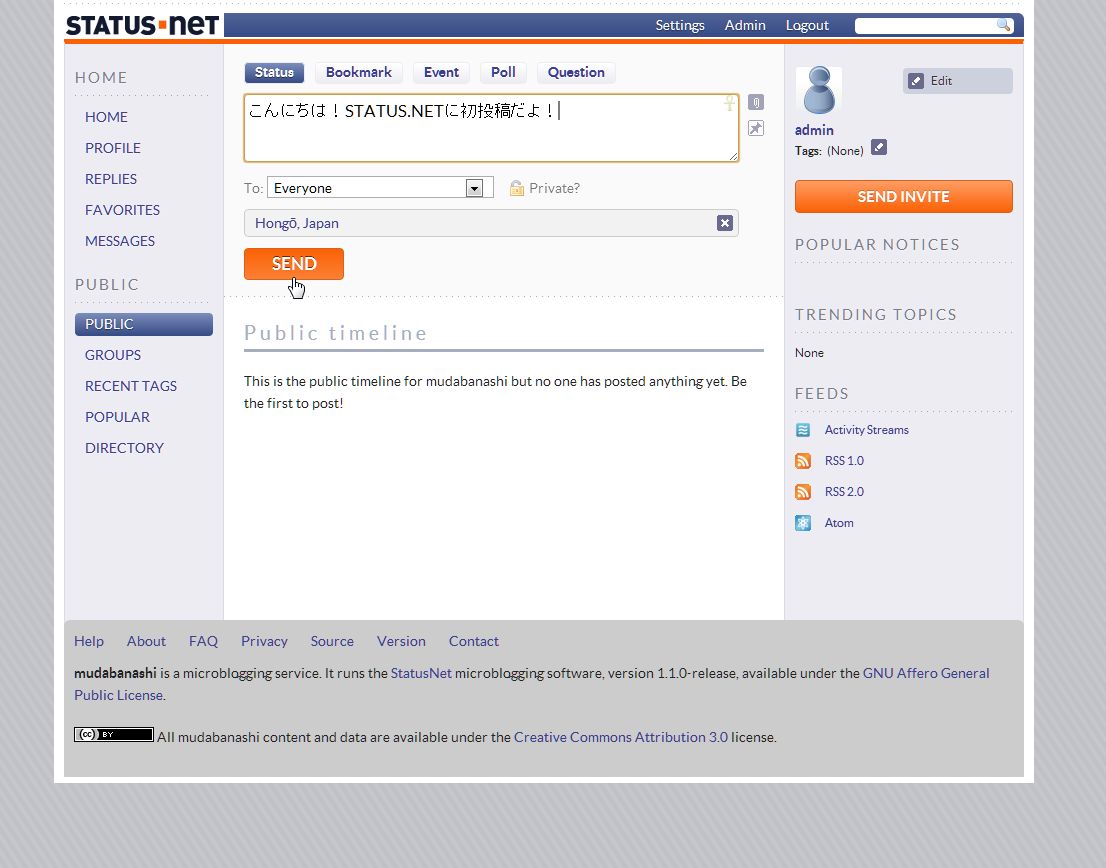
Task: Open FAVORITES in the sidebar
Action: coord(122,210)
